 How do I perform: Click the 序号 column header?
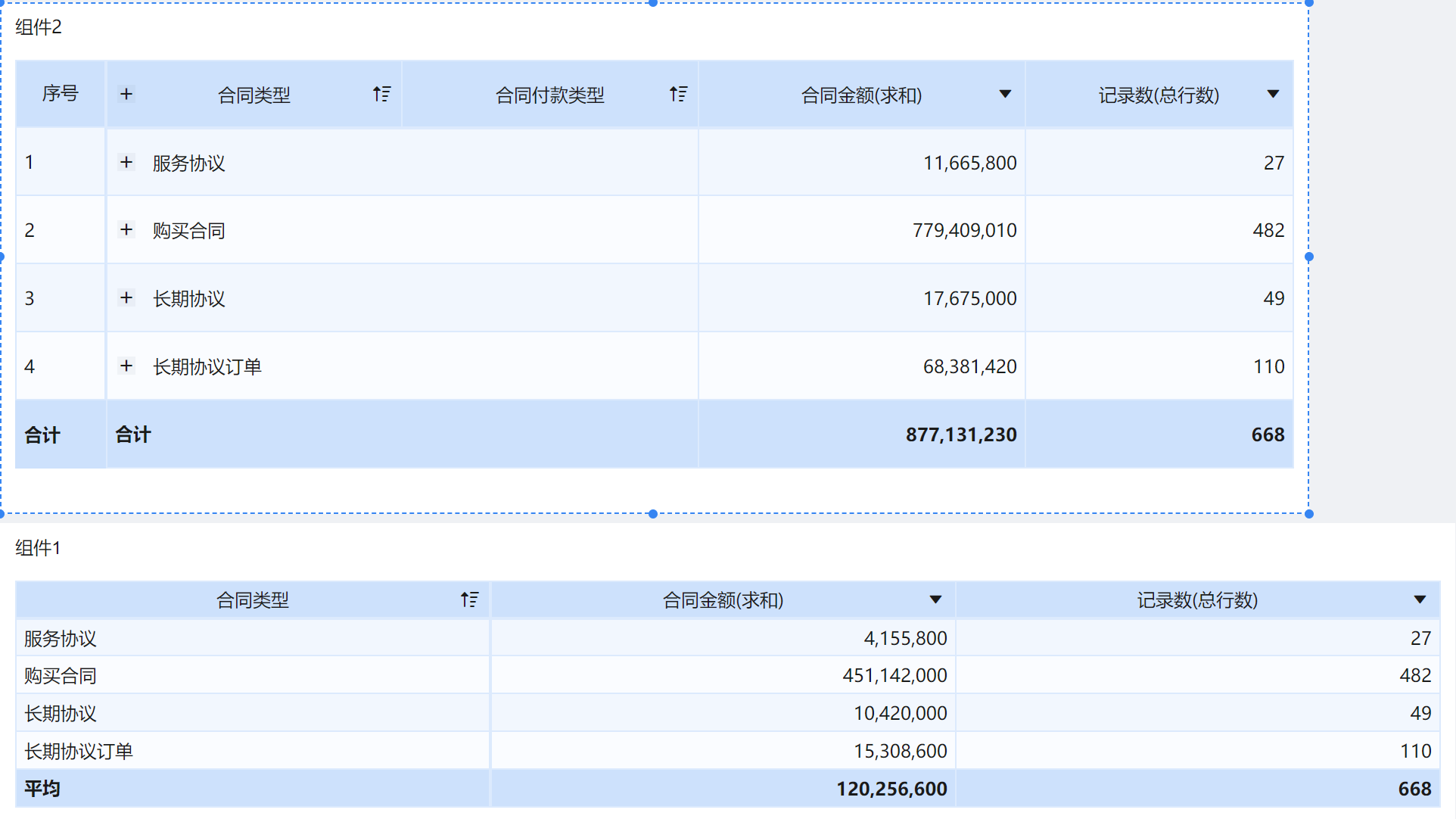61,94
